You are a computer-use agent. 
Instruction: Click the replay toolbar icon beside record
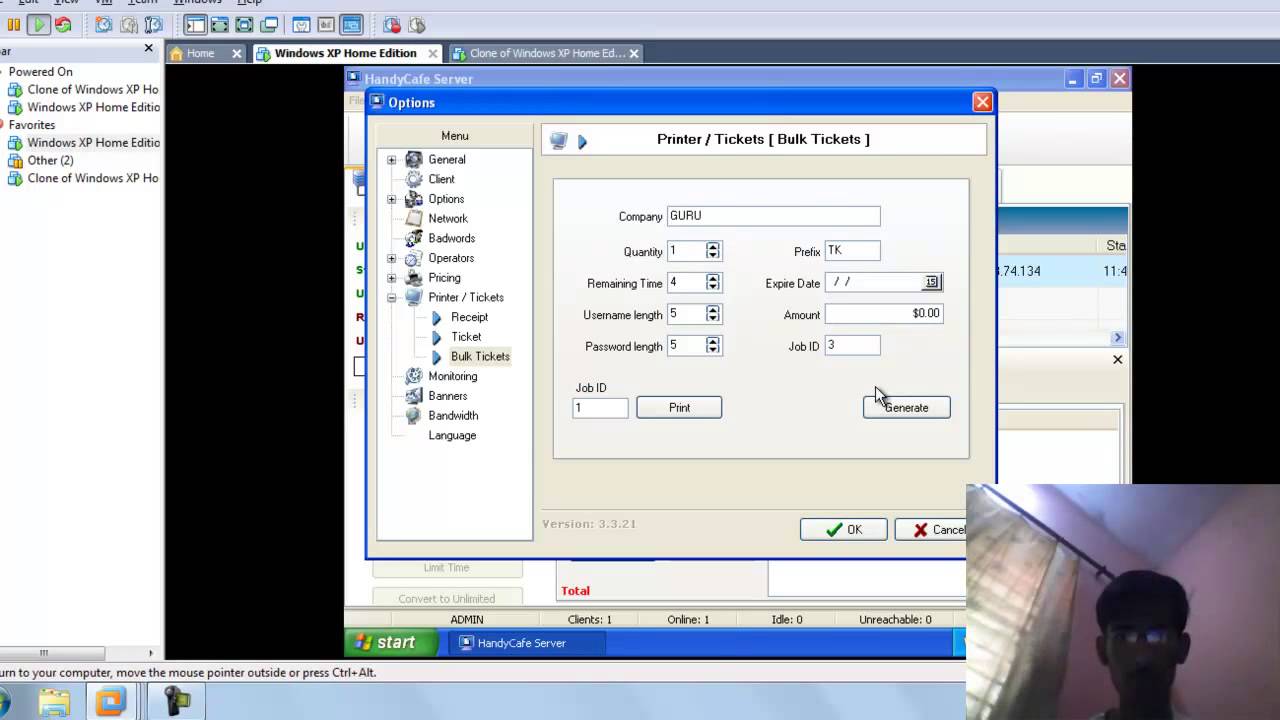point(417,25)
